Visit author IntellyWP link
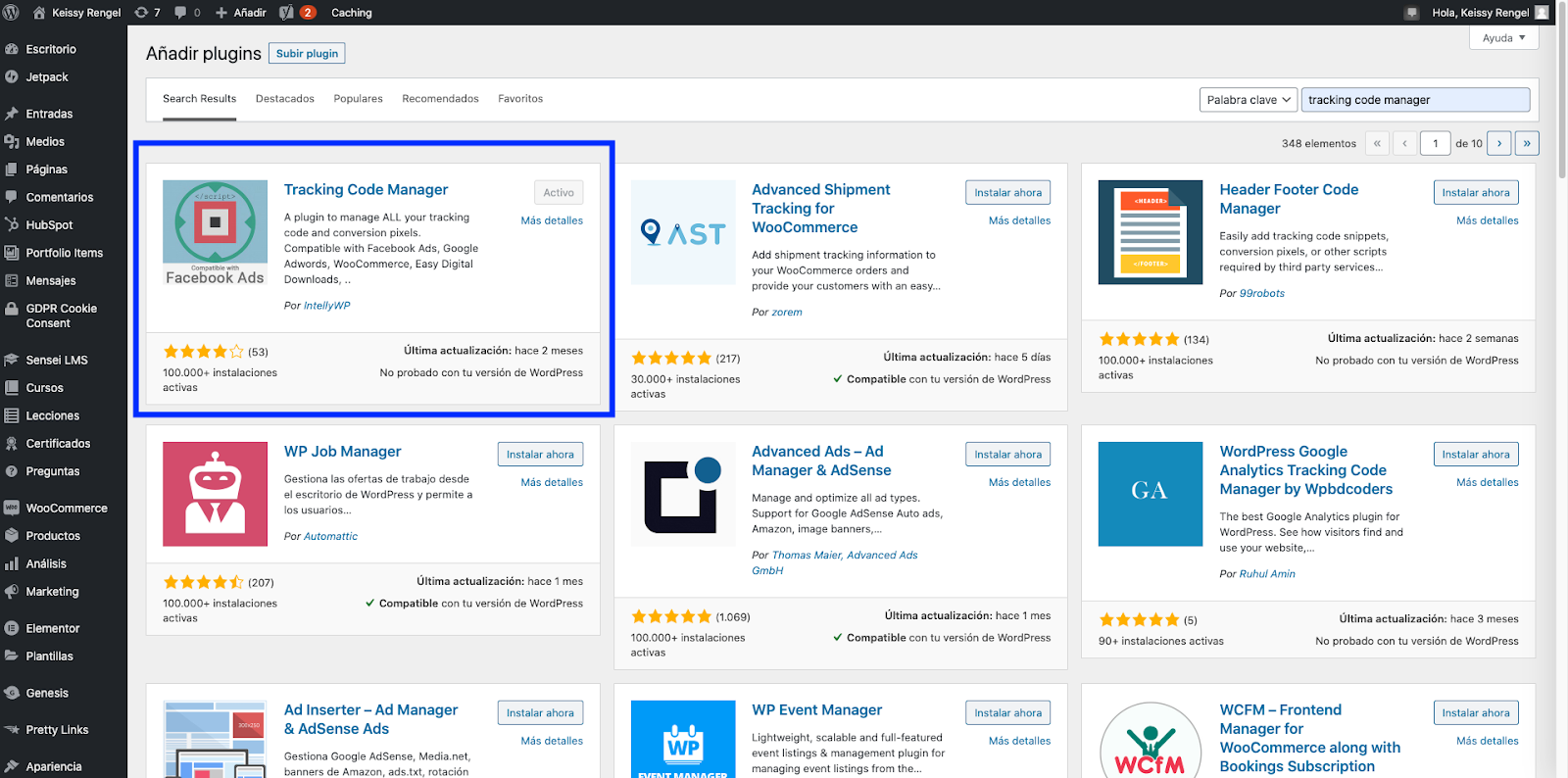The width and height of the screenshot is (1568, 778). tap(326, 306)
